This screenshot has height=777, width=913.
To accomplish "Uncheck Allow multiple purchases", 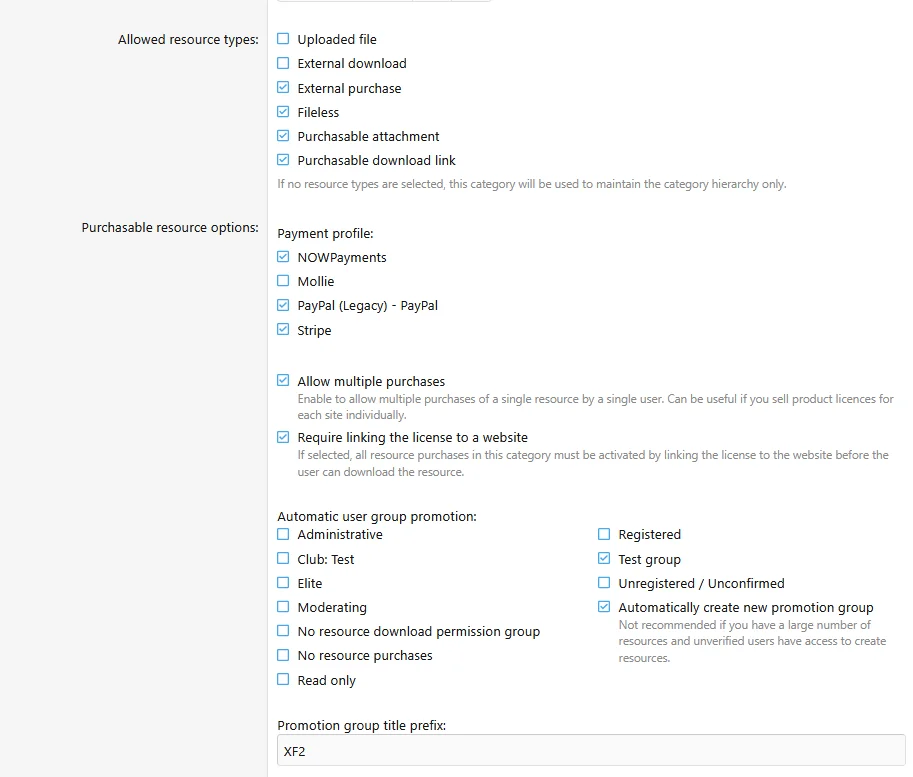I will tap(283, 380).
